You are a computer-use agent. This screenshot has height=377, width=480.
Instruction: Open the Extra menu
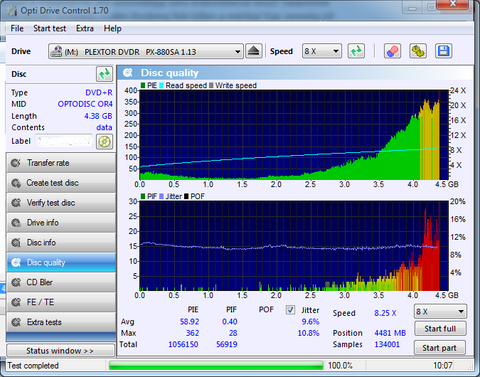(x=85, y=29)
